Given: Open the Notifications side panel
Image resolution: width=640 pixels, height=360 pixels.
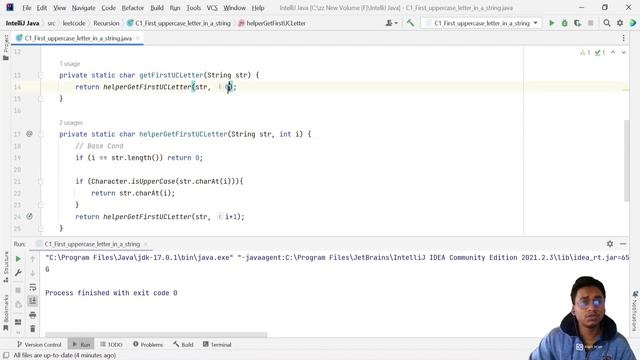Looking at the screenshot, I should [635, 311].
